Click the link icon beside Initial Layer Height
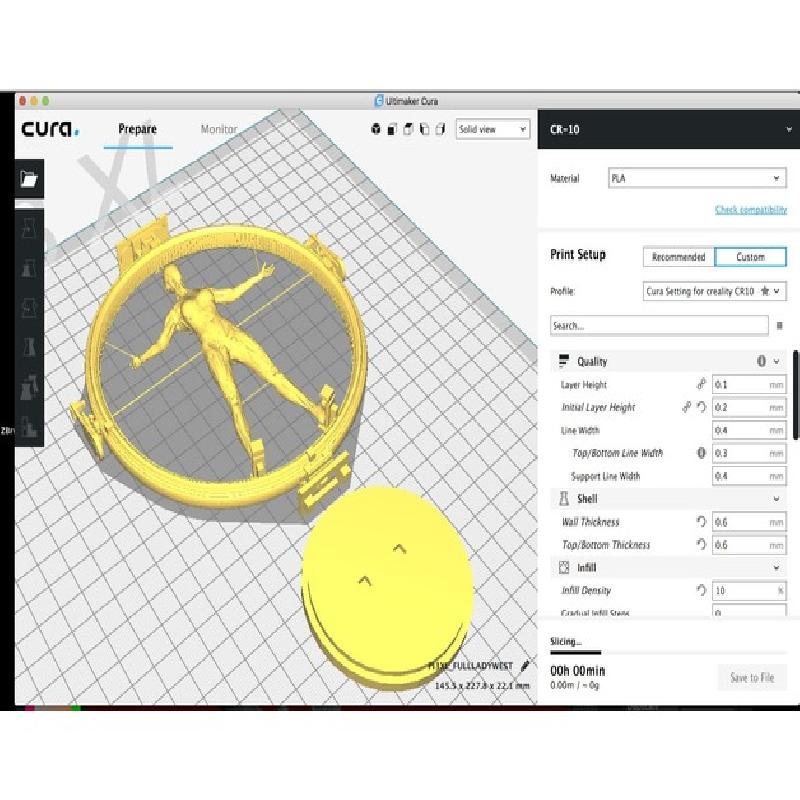The height and width of the screenshot is (800, 800). coord(687,407)
